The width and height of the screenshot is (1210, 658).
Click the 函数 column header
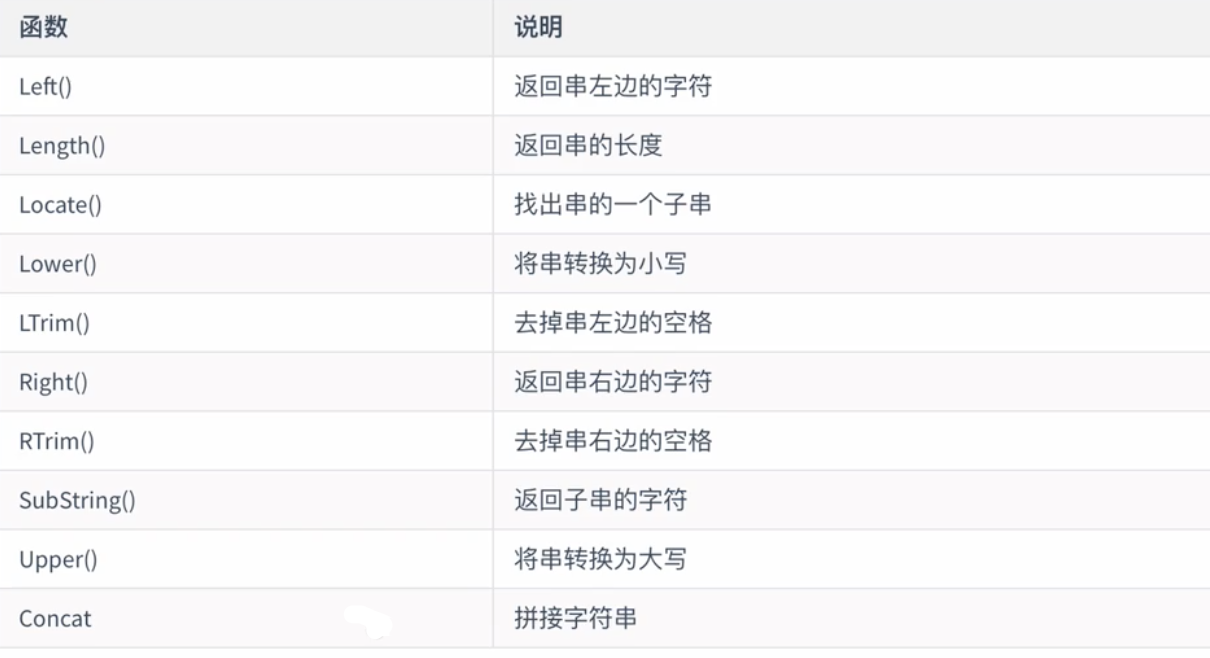(43, 28)
